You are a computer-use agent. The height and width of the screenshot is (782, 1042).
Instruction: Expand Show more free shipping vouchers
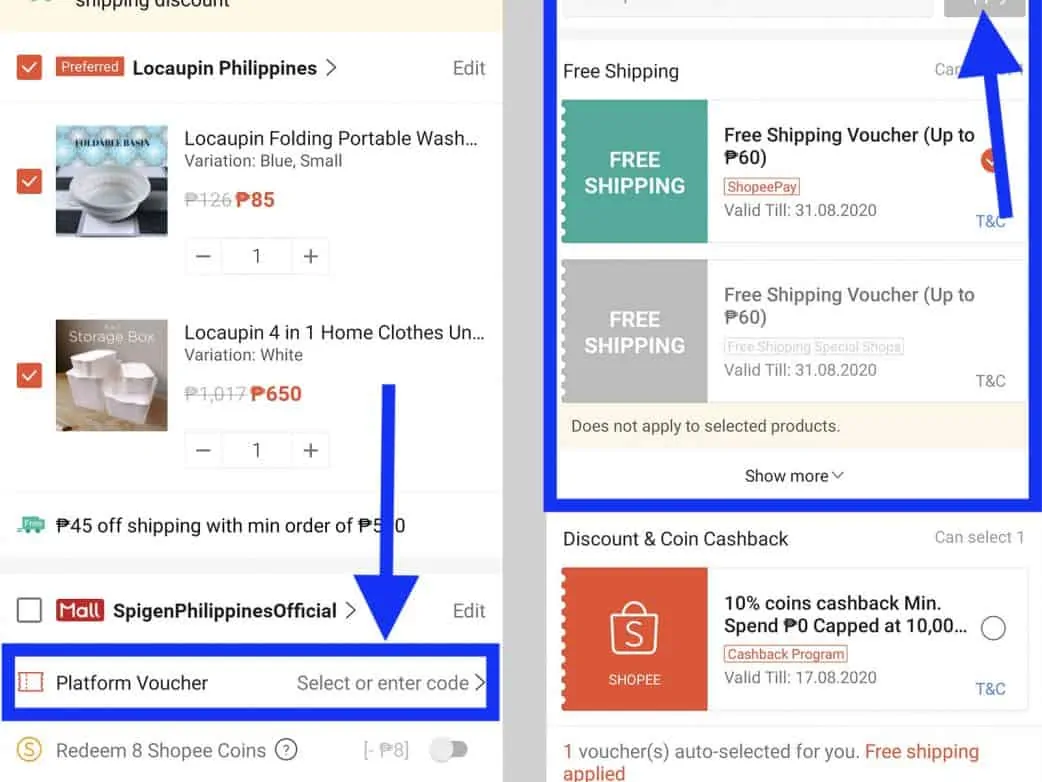tap(794, 476)
